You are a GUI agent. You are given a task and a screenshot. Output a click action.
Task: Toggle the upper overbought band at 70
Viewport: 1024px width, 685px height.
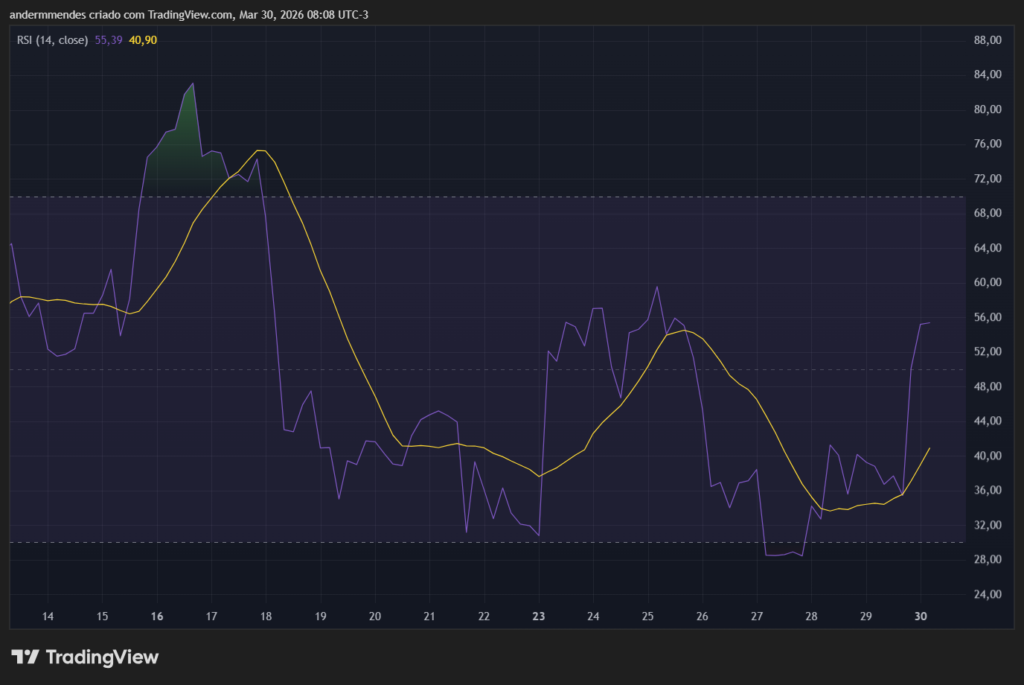[500, 198]
